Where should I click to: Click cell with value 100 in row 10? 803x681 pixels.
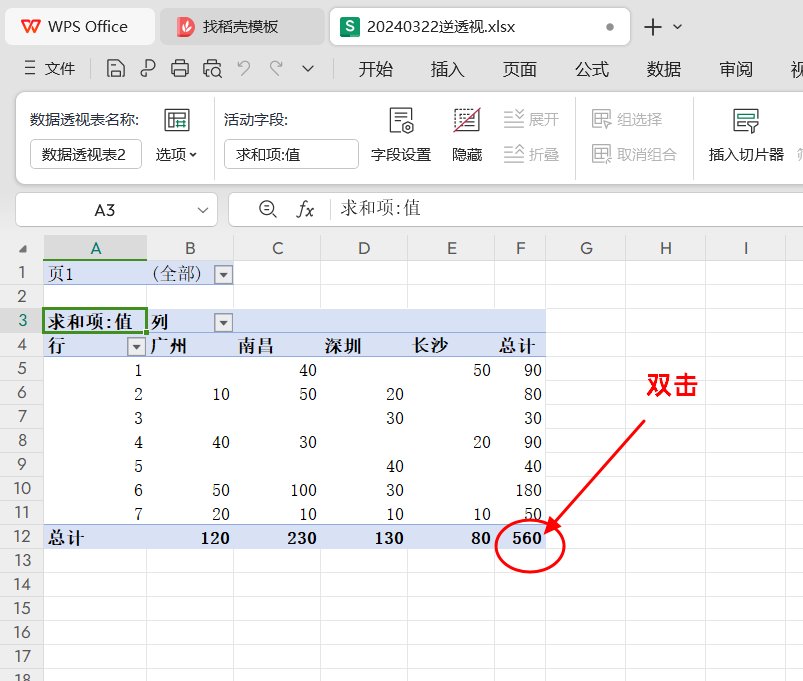pos(277,490)
